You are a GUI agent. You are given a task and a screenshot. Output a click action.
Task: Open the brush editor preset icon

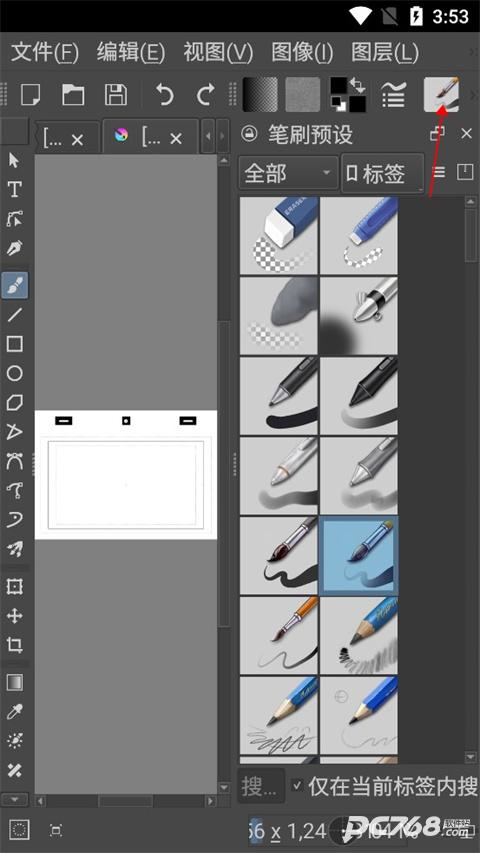click(441, 94)
